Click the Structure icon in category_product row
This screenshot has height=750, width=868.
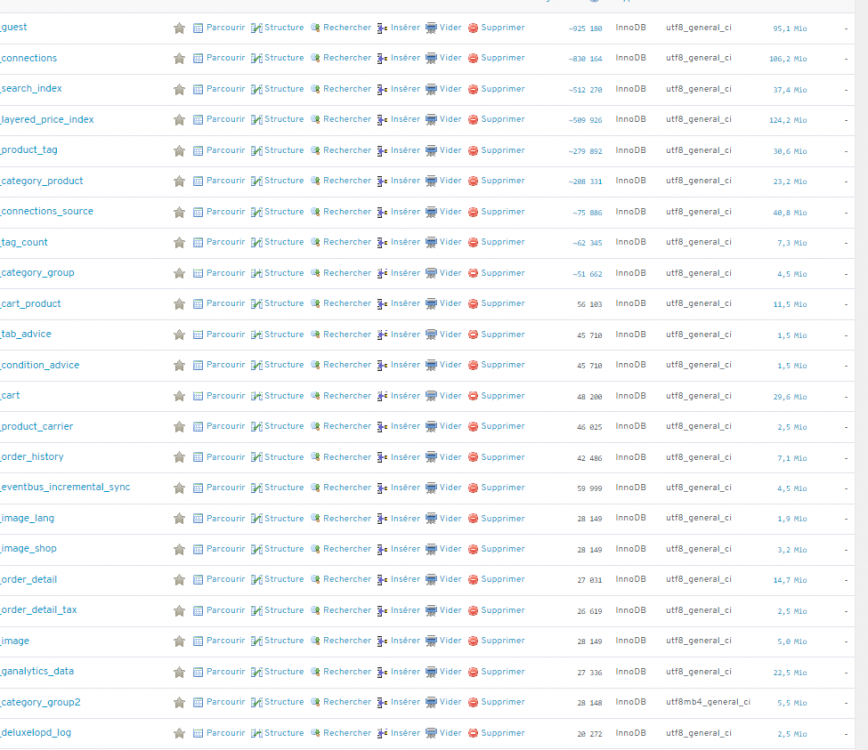(x=256, y=182)
